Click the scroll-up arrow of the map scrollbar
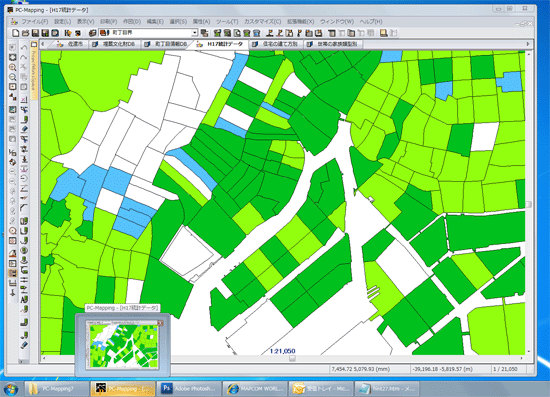This screenshot has width=550, height=397. pos(528,54)
